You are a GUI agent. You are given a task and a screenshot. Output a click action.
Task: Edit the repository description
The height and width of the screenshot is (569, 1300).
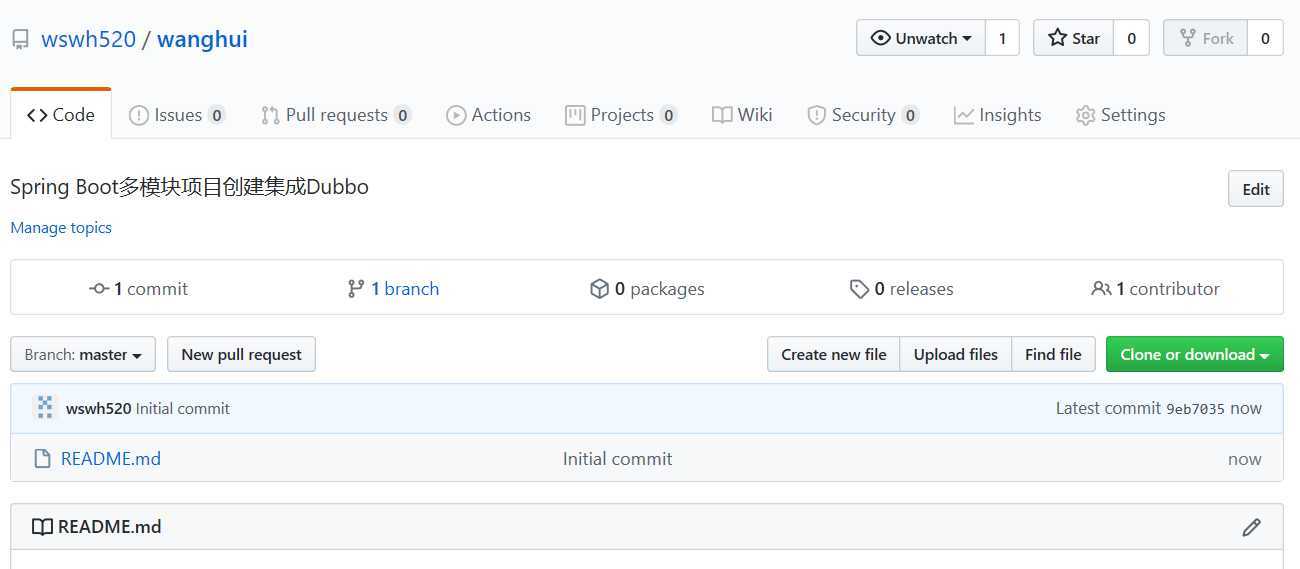[x=1255, y=189]
